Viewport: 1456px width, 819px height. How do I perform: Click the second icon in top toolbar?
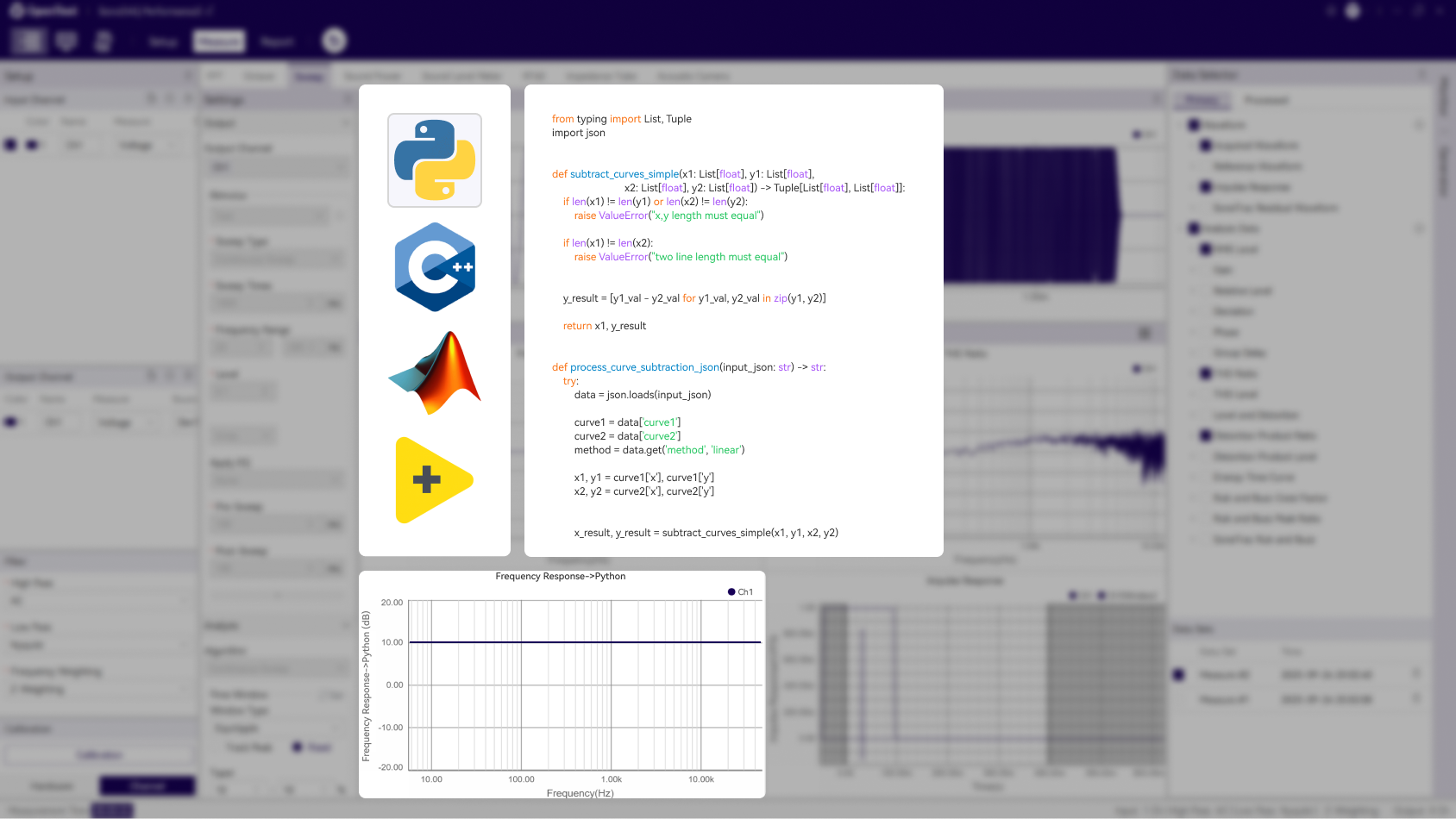coord(66,41)
